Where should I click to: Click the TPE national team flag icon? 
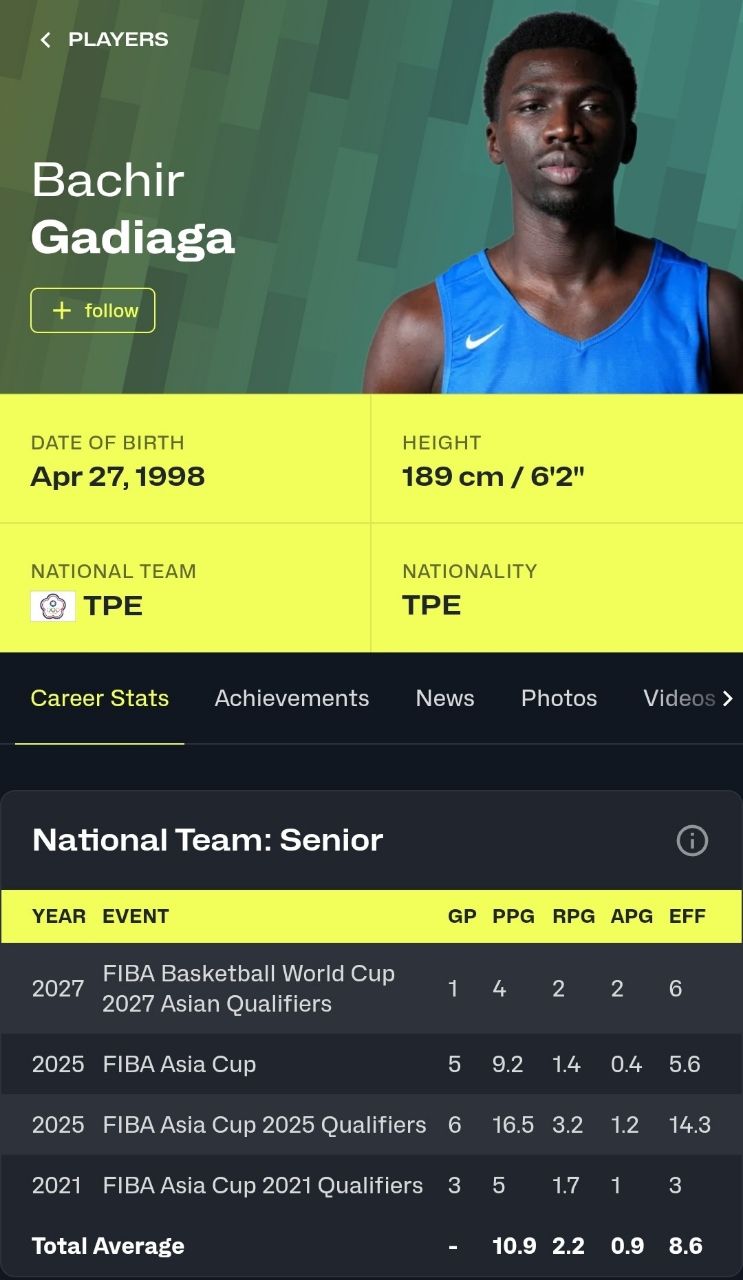53,606
